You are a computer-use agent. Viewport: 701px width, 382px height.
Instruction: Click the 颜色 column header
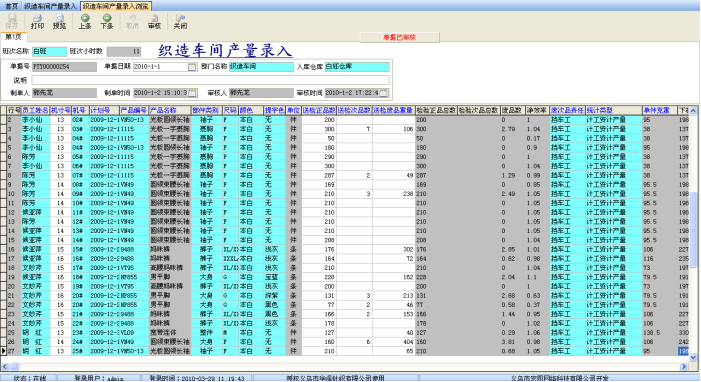251,110
